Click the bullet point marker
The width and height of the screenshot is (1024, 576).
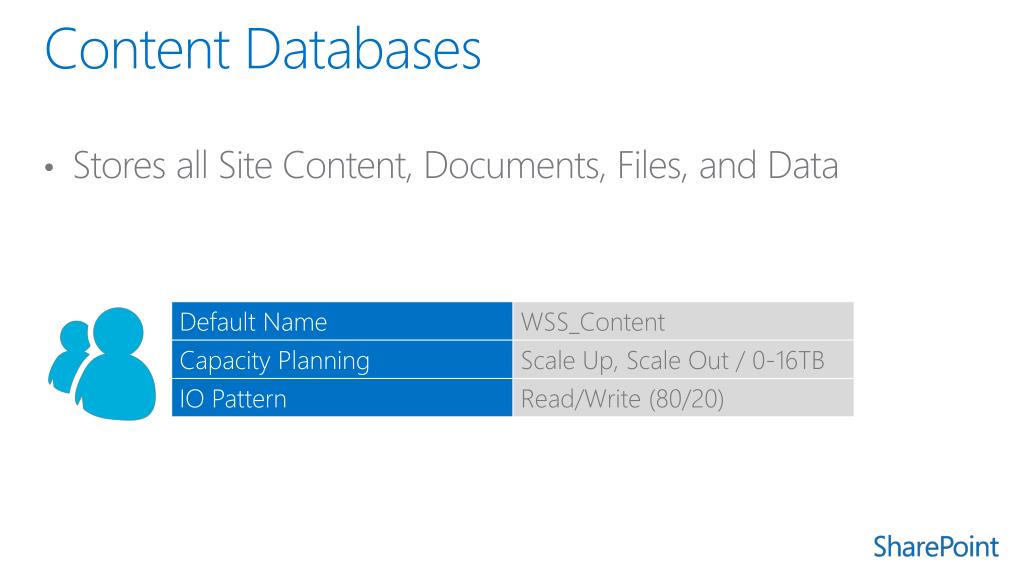click(x=50, y=168)
